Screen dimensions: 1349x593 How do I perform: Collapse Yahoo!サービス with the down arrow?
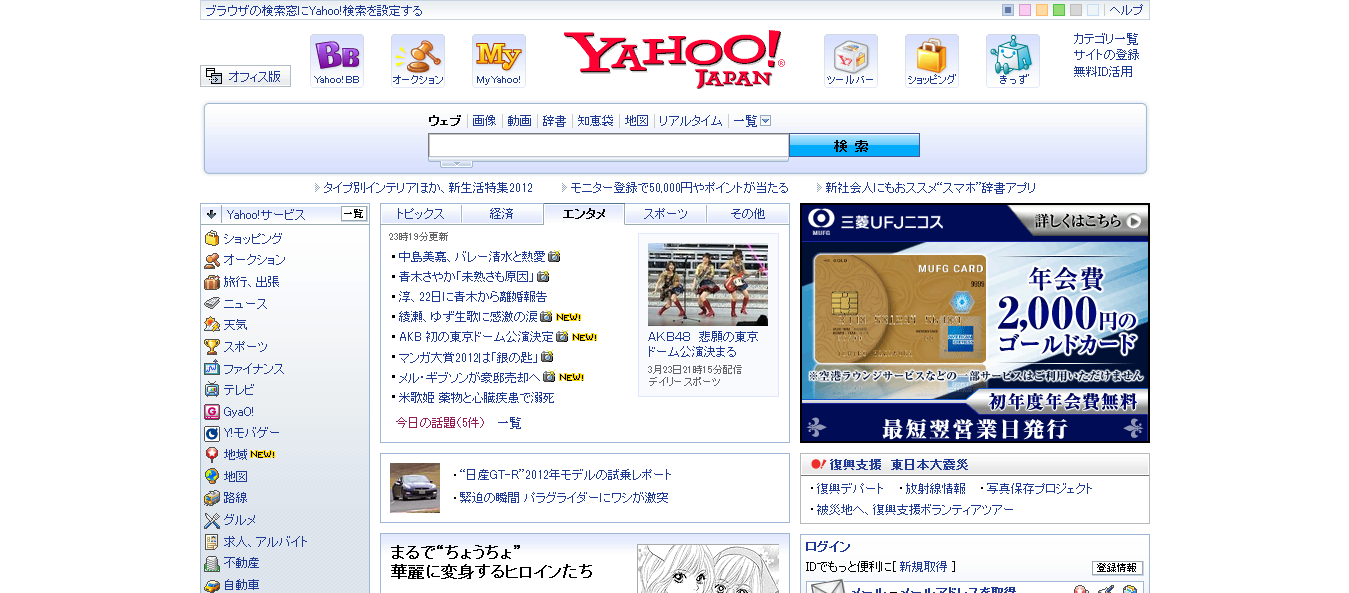point(212,214)
